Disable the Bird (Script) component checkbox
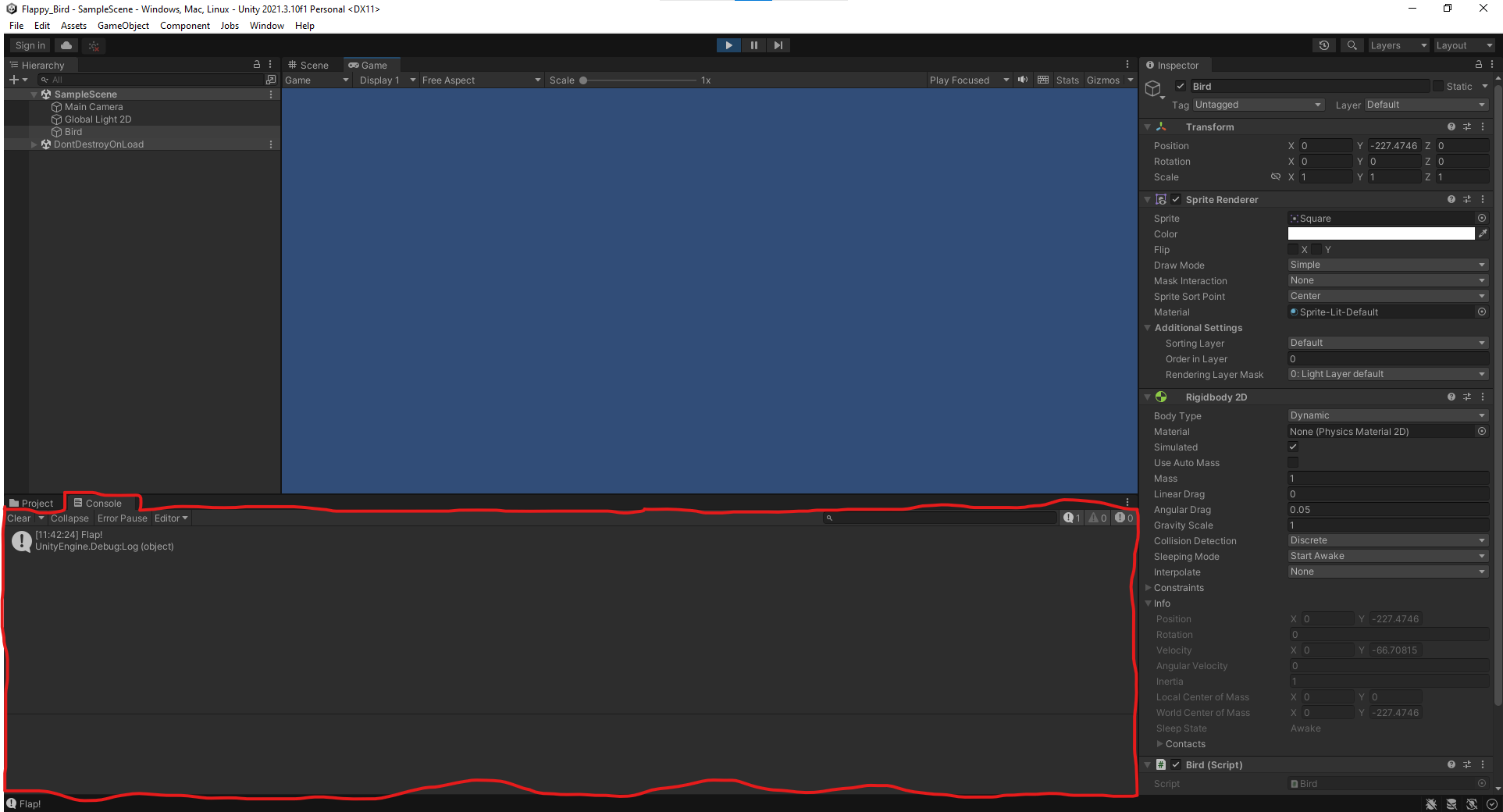The height and width of the screenshot is (812, 1503). point(1176,764)
